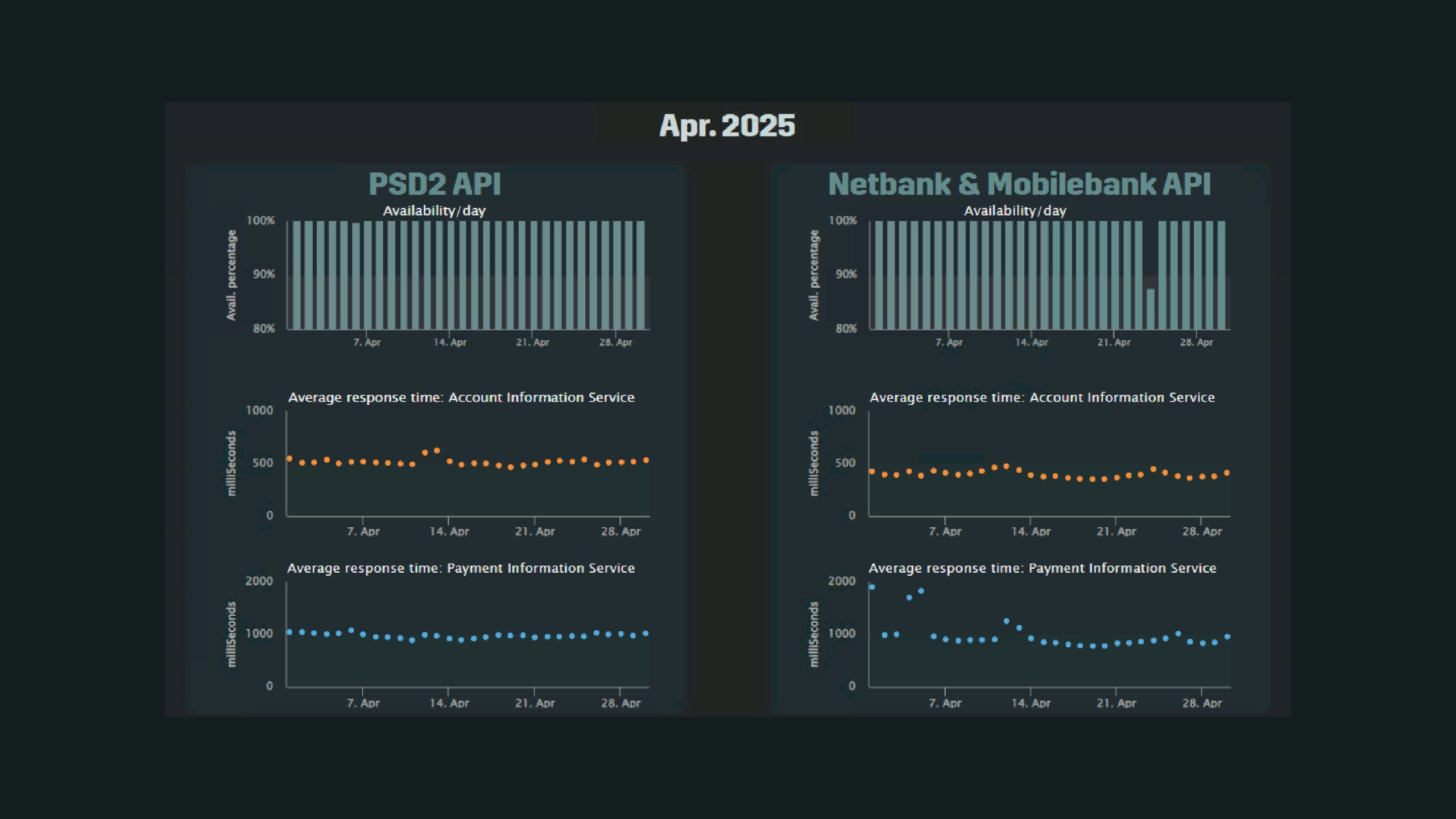Click the Apr. 2025 heading

727,126
